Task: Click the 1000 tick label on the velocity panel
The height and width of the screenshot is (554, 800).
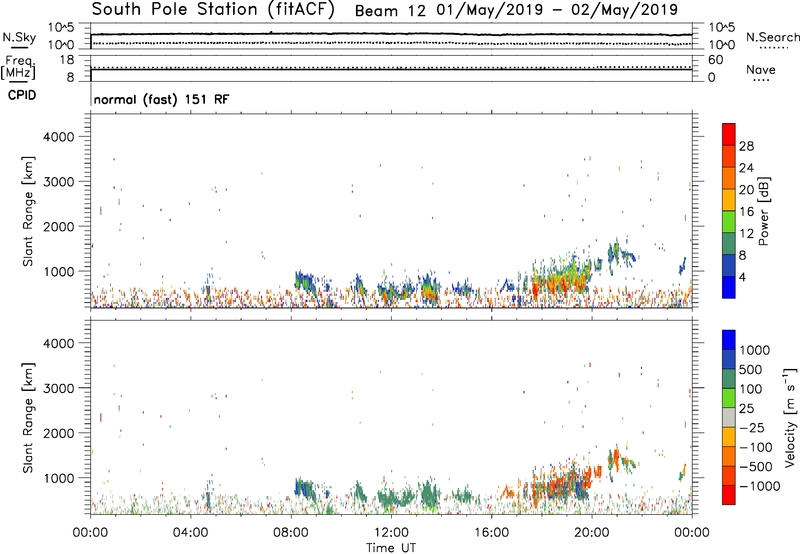Action: point(58,478)
